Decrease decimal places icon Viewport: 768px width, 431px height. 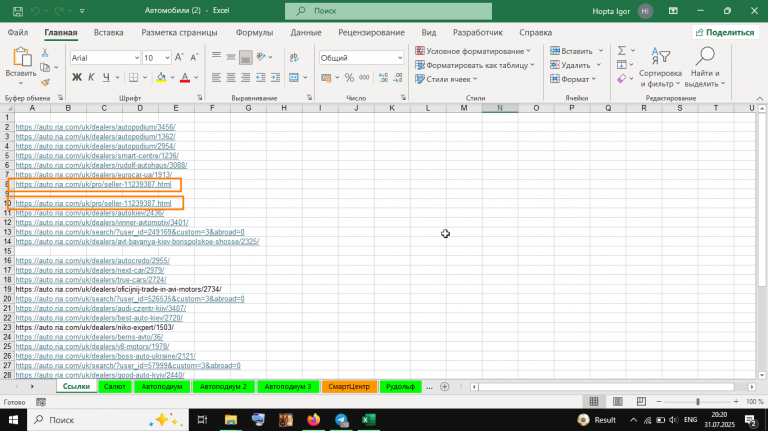point(398,77)
